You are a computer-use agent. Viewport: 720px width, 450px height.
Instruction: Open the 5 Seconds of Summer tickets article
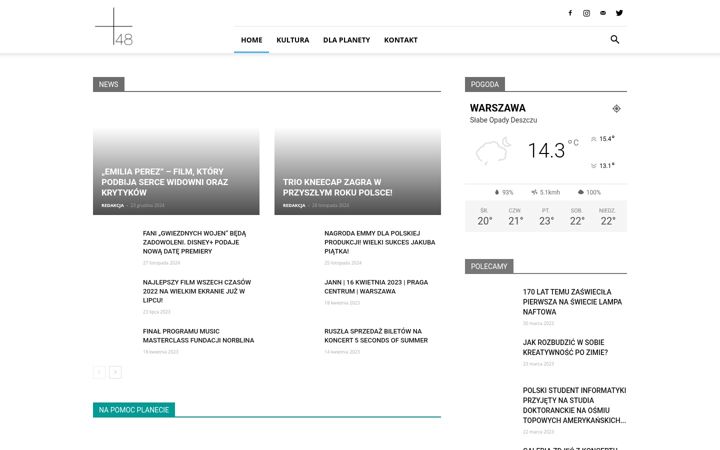coord(376,336)
